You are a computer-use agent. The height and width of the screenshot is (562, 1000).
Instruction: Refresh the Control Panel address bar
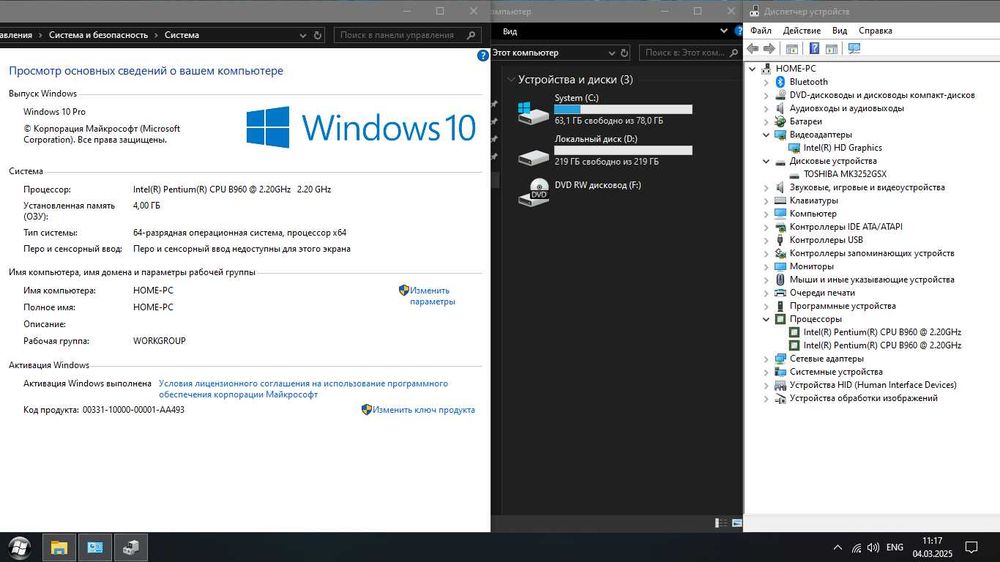tap(318, 35)
